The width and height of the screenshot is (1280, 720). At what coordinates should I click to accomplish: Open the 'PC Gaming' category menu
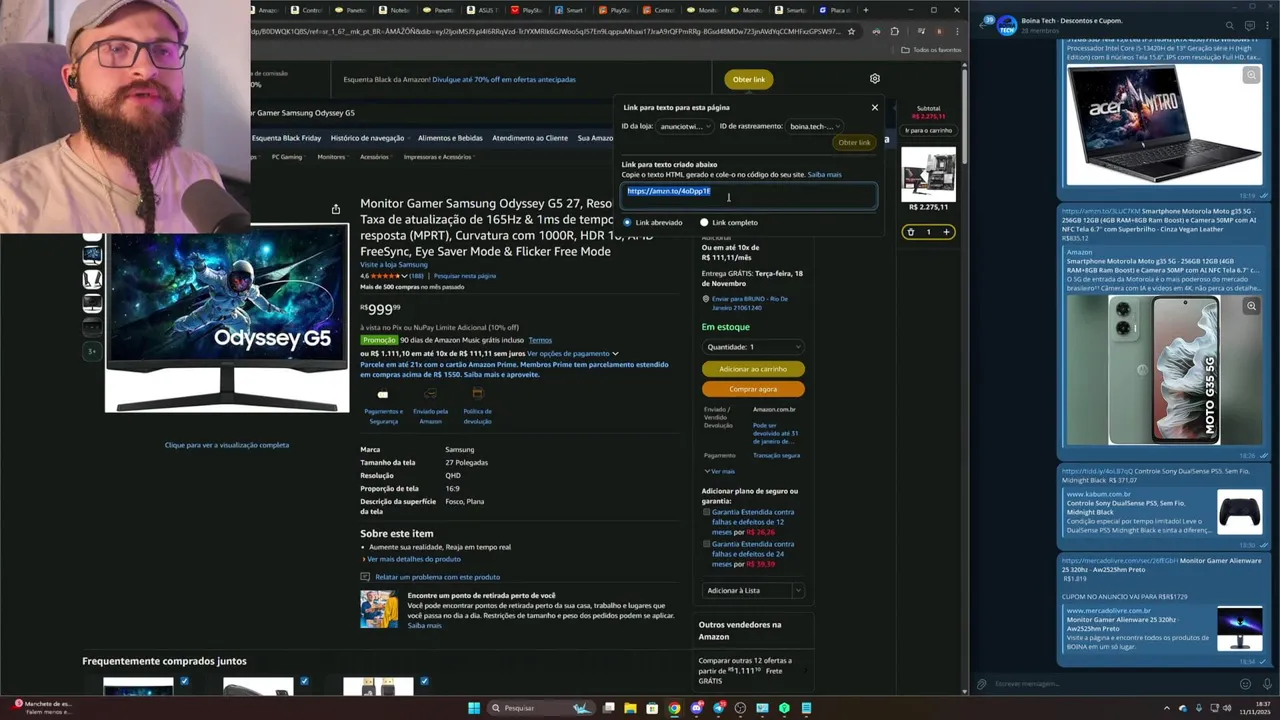[288, 157]
